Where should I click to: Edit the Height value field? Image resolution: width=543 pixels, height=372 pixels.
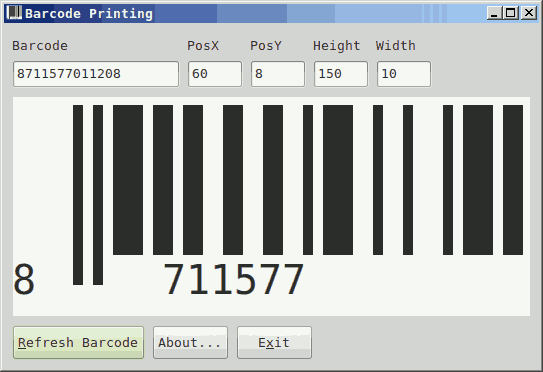tap(341, 74)
